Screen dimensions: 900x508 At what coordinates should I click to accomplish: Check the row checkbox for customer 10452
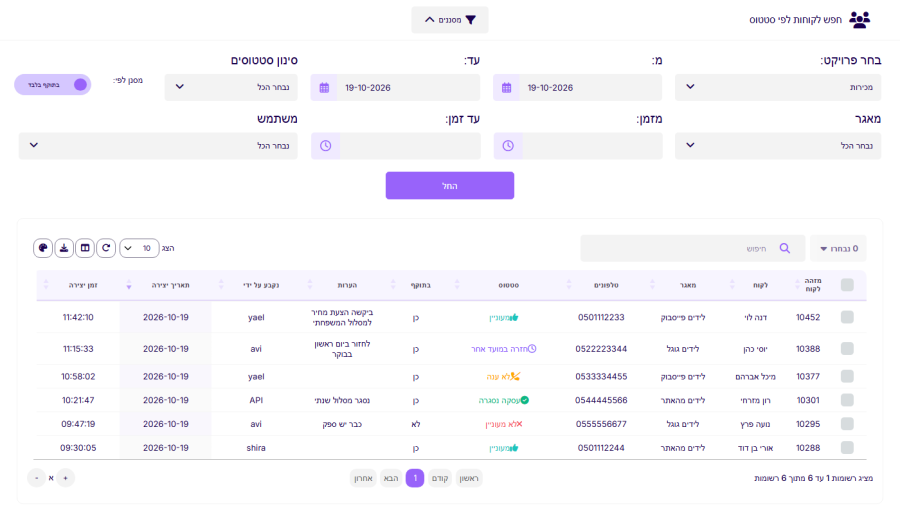coord(847,317)
